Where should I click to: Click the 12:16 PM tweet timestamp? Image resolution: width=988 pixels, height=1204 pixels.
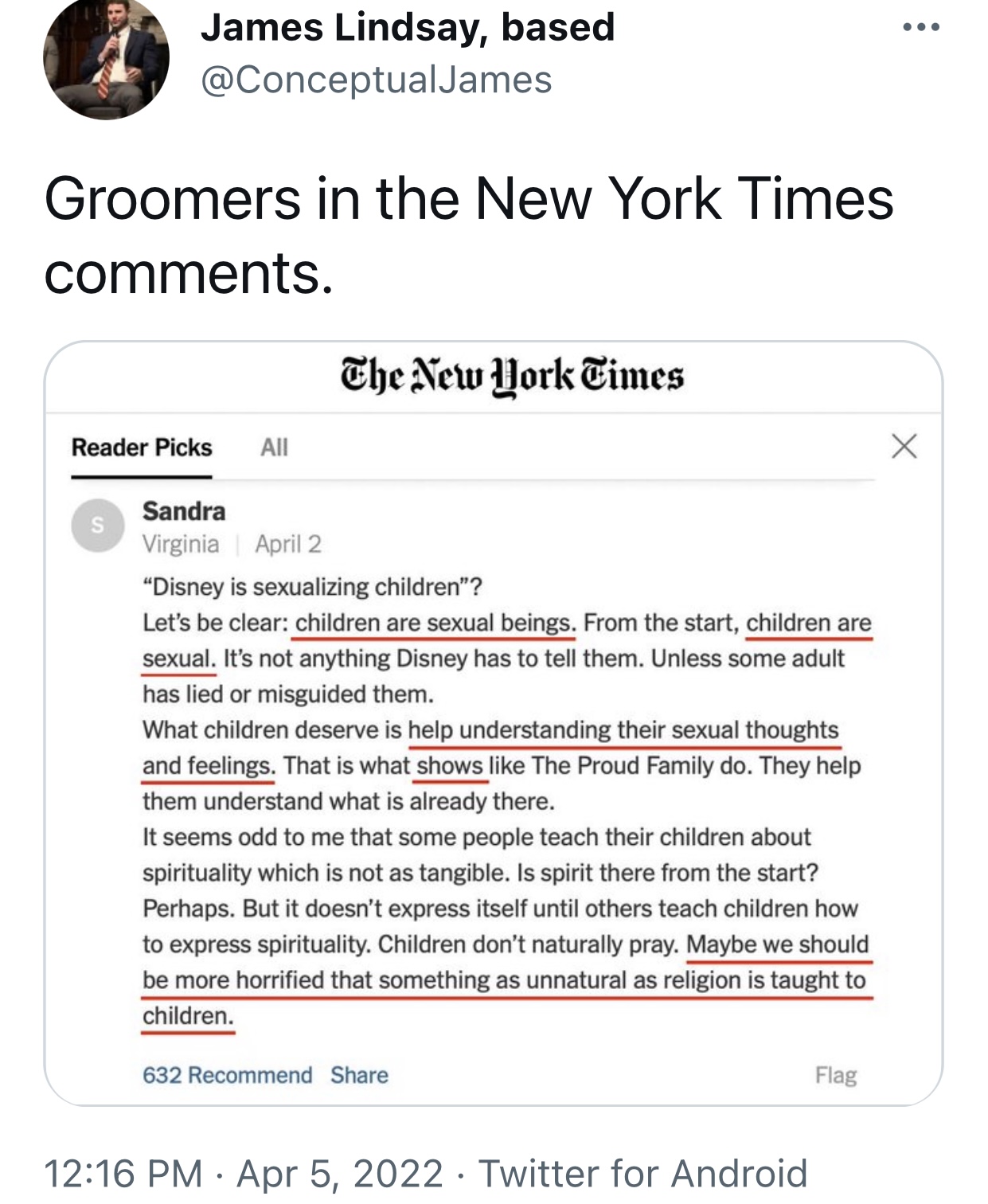(x=123, y=1174)
